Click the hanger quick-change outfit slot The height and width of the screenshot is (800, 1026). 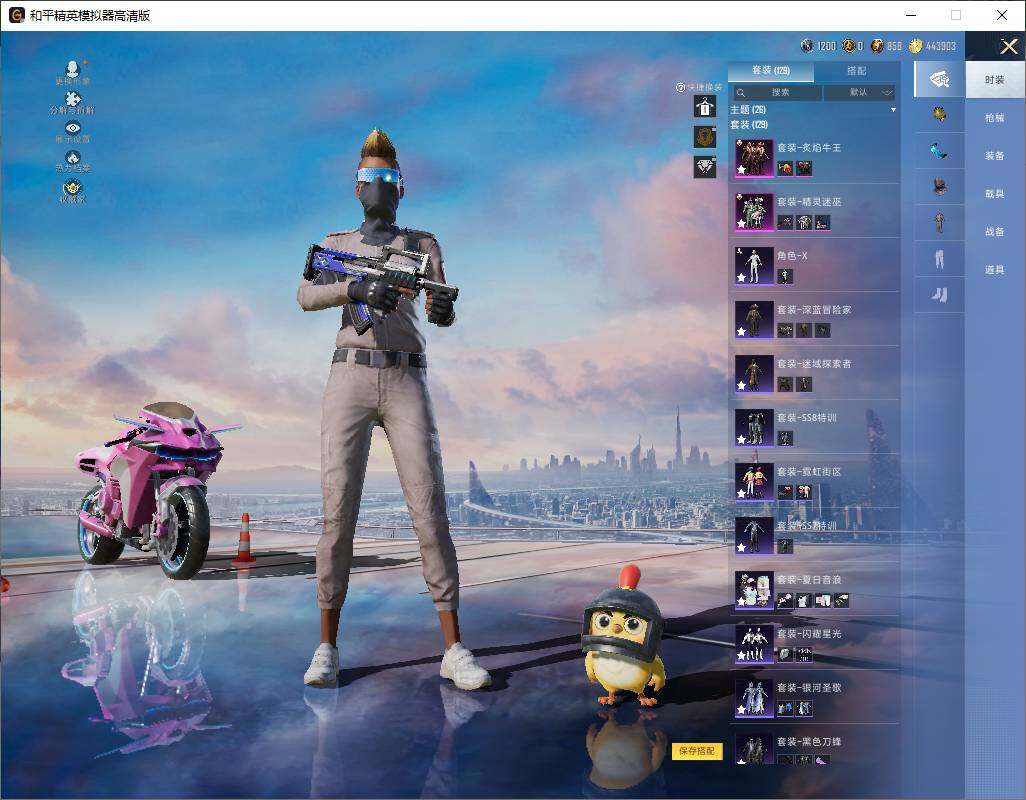[x=705, y=106]
